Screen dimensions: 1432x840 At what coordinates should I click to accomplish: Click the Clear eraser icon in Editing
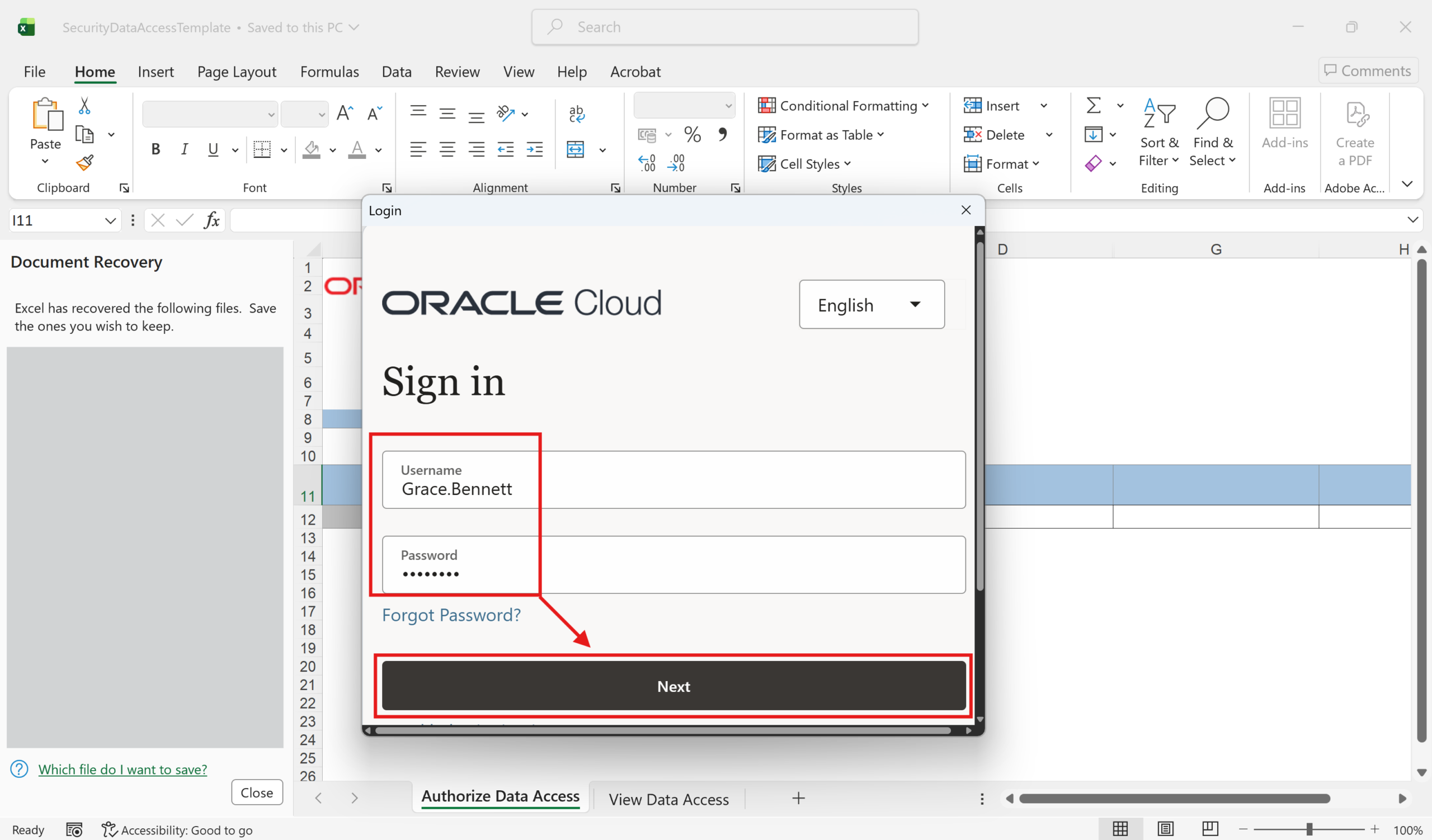pos(1094,163)
